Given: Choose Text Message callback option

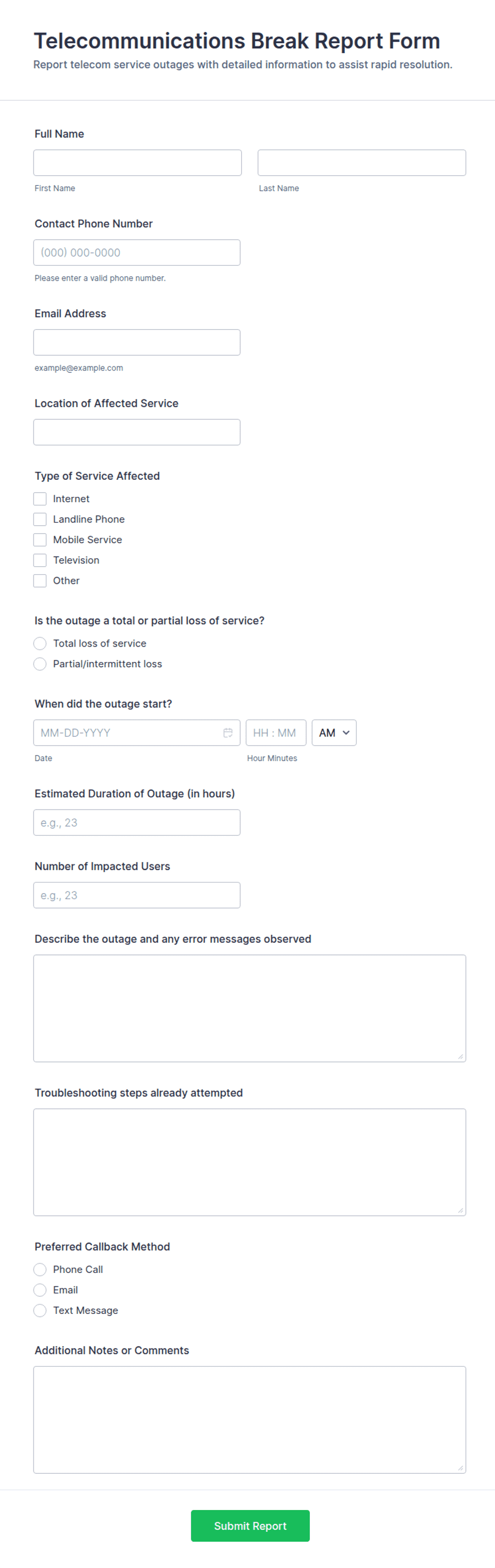Looking at the screenshot, I should (40, 1311).
